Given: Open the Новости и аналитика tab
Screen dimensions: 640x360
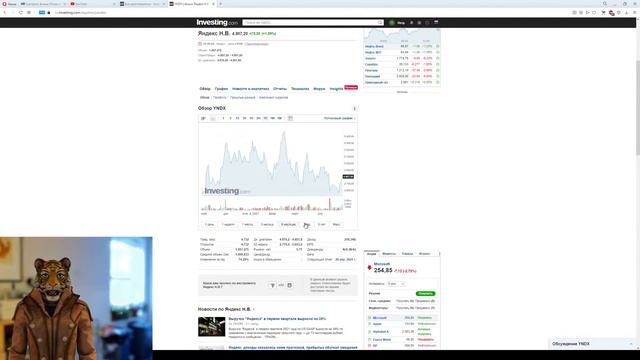Looking at the screenshot, I should click(251, 89).
